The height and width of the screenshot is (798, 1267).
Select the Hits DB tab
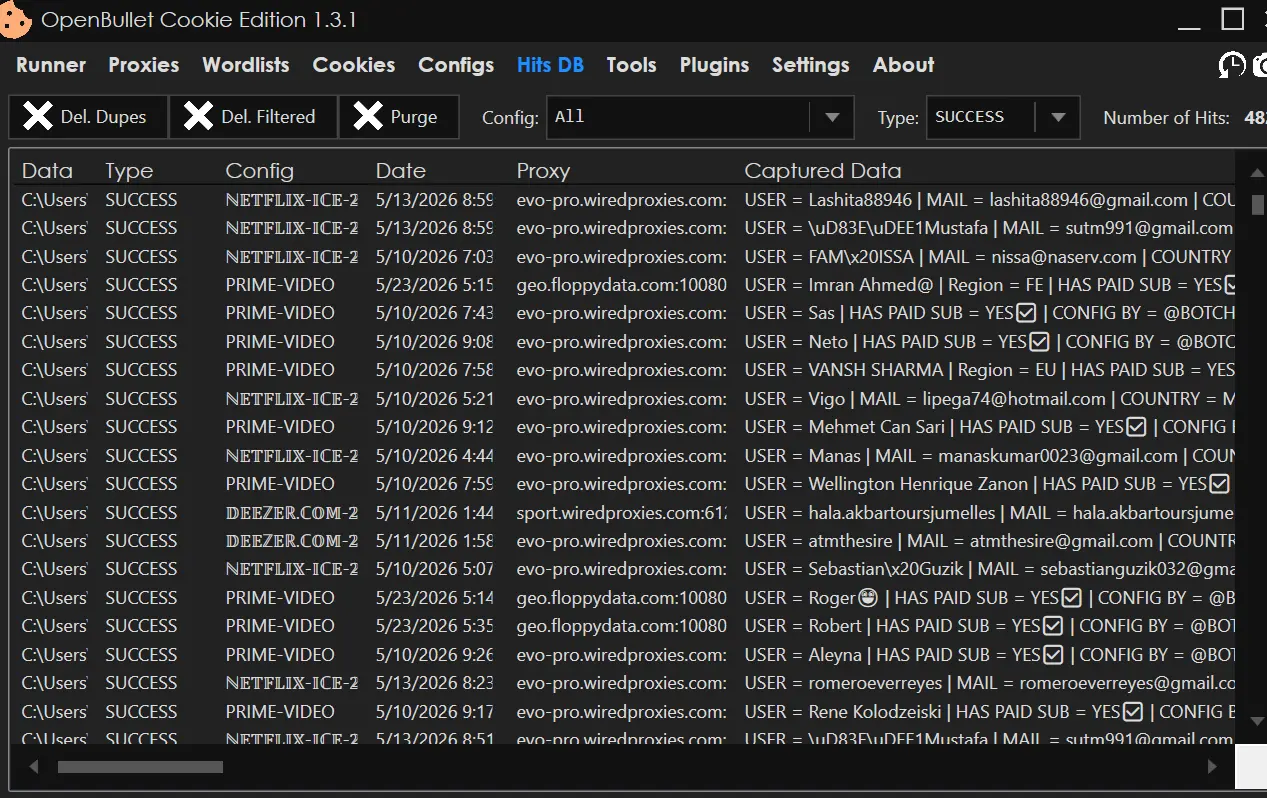coord(550,65)
